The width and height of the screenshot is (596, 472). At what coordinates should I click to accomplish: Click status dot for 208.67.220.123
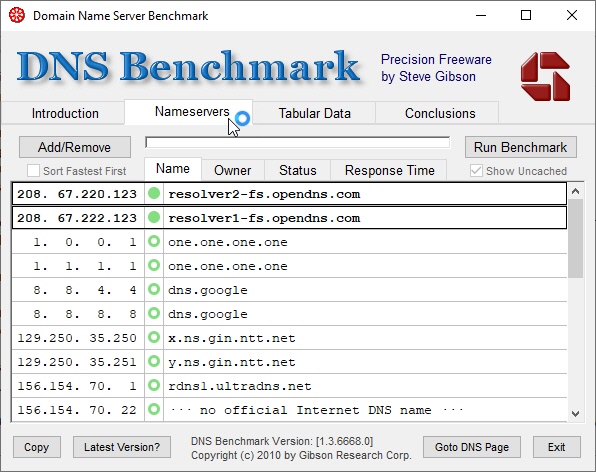(x=154, y=193)
